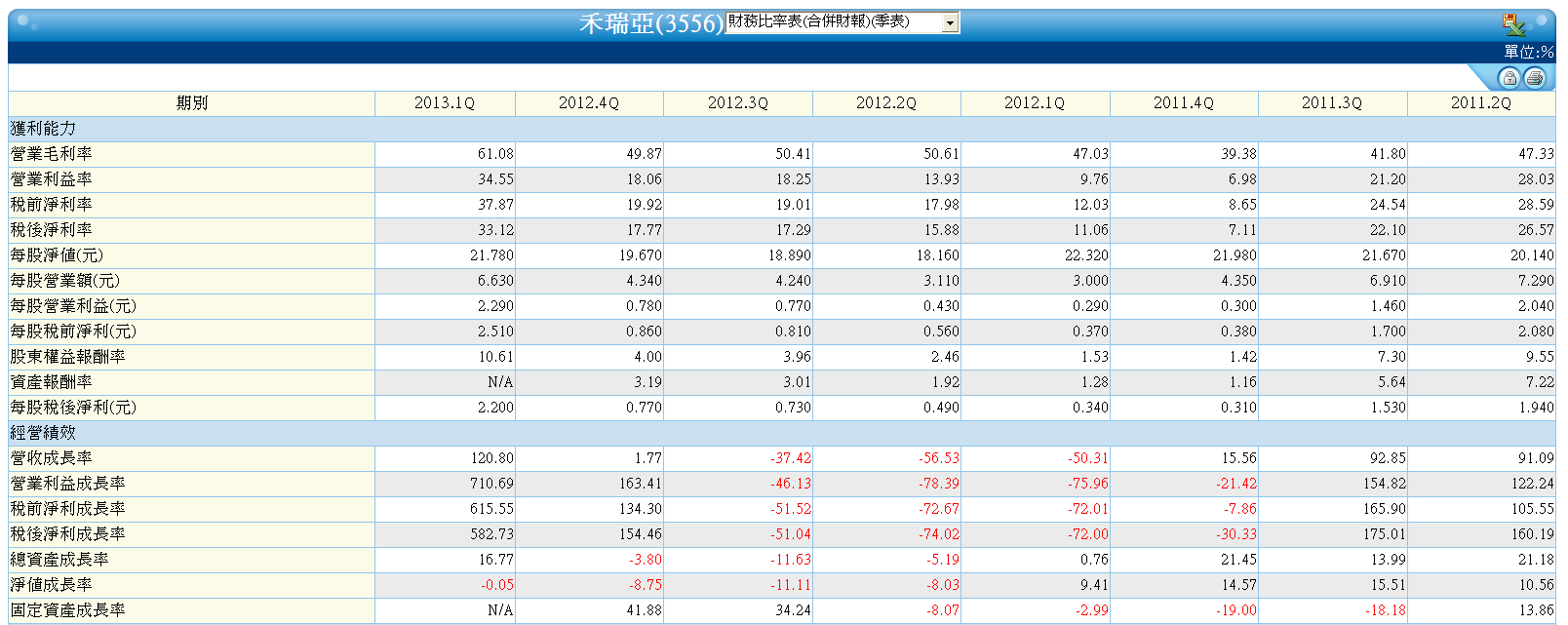Image resolution: width=1568 pixels, height=625 pixels.
Task: Select the 2011.2Q column header
Action: point(1481,103)
